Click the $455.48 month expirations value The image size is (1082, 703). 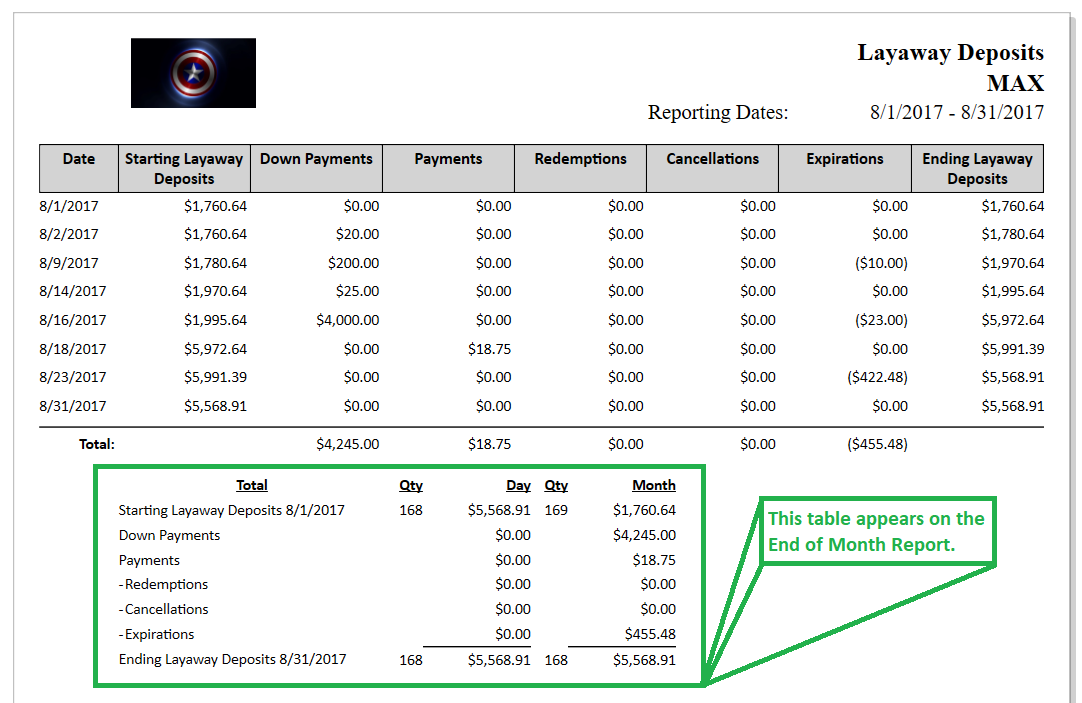(x=650, y=634)
